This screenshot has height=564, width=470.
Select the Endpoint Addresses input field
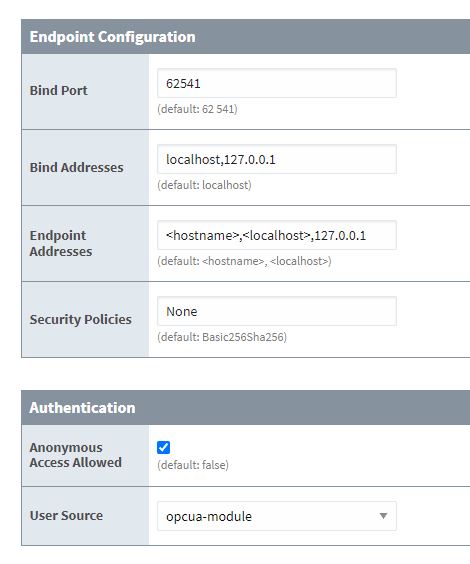click(x=277, y=235)
